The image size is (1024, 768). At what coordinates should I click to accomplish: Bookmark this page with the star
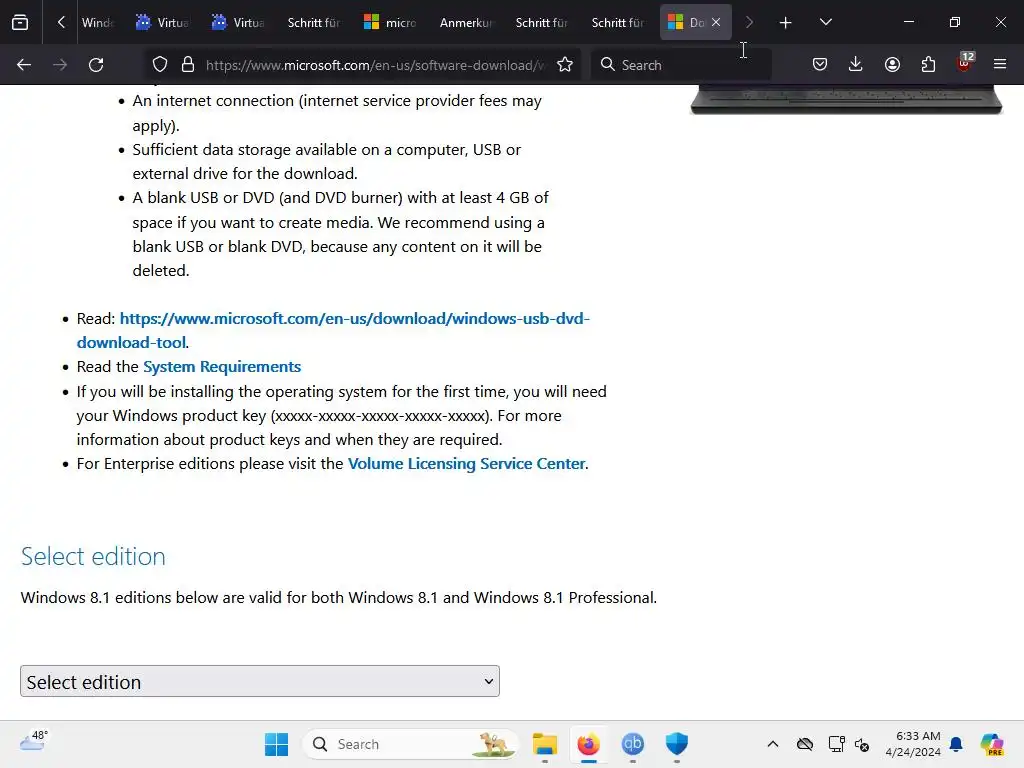click(x=565, y=65)
